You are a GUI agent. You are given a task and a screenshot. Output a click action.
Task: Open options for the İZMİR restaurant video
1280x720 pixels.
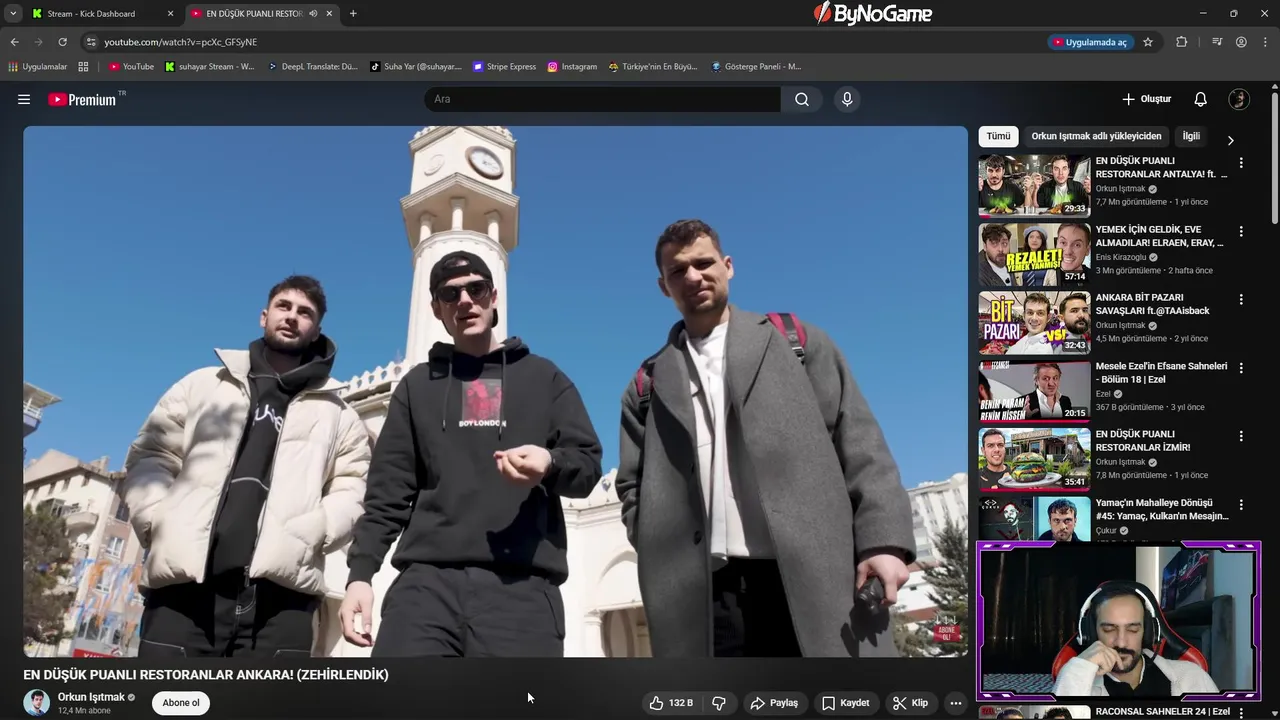coord(1241,436)
